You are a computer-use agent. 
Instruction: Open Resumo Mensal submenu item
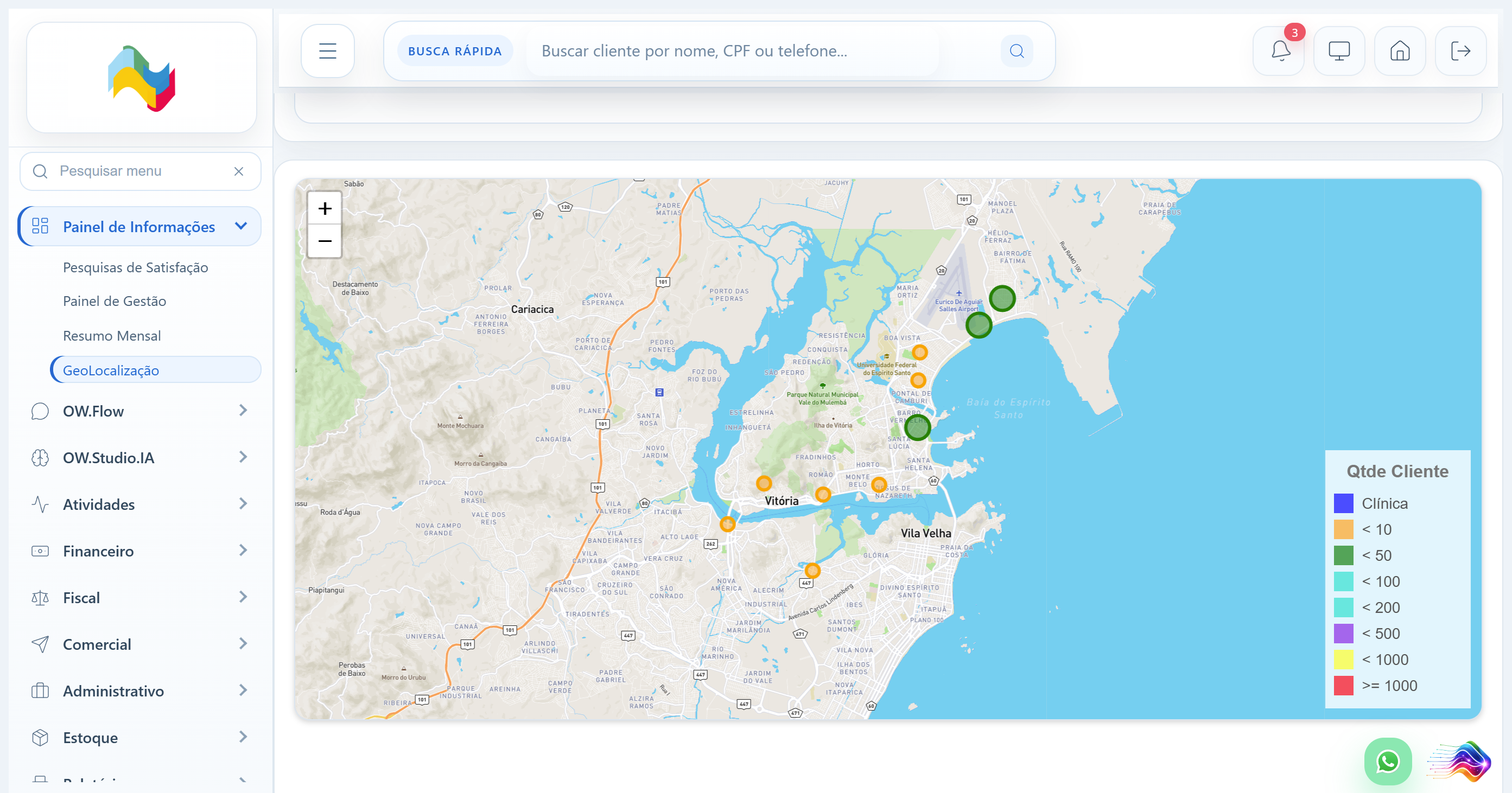[x=111, y=336]
